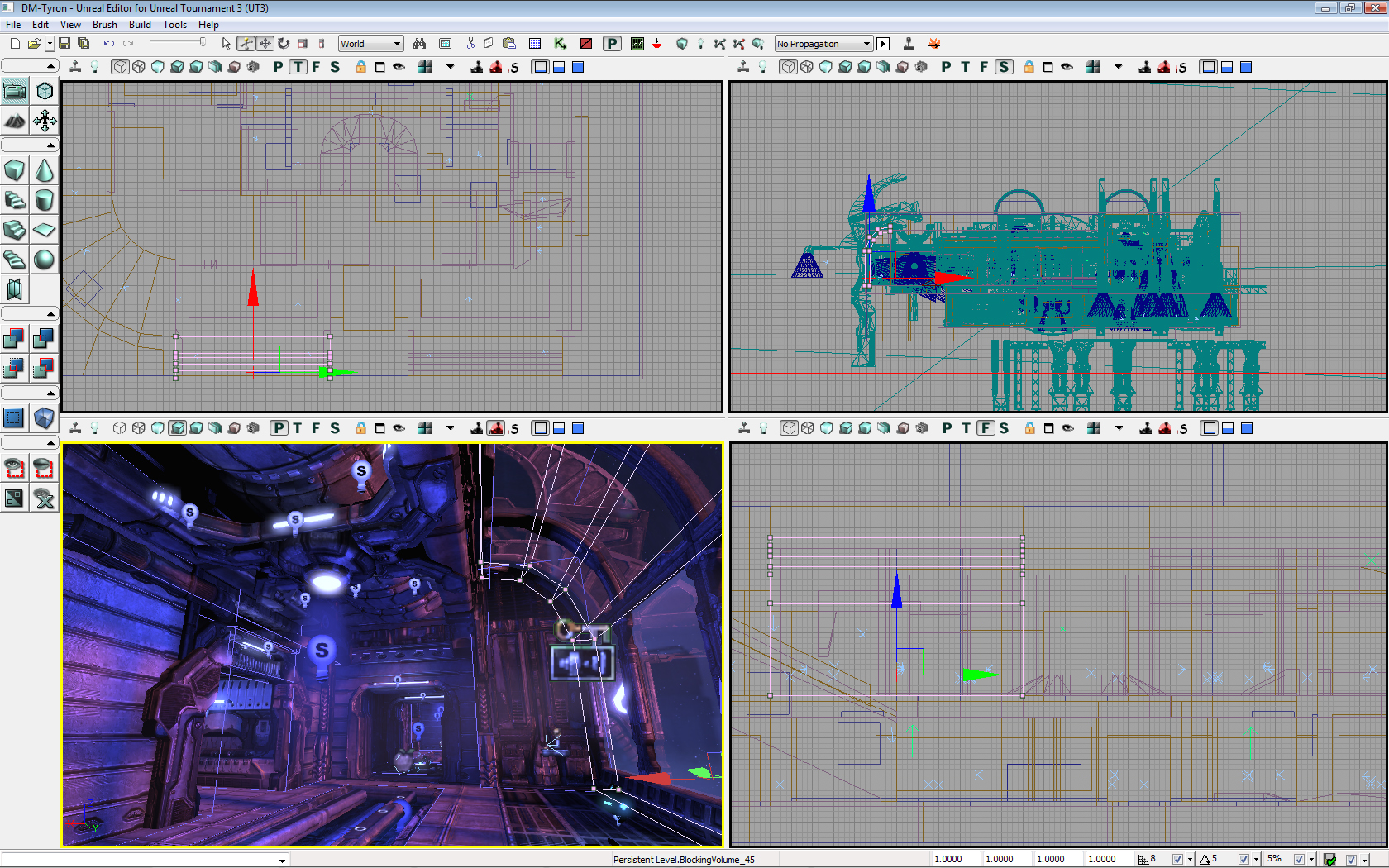Toggle rotation snap checkbox in status bar

(1243, 860)
